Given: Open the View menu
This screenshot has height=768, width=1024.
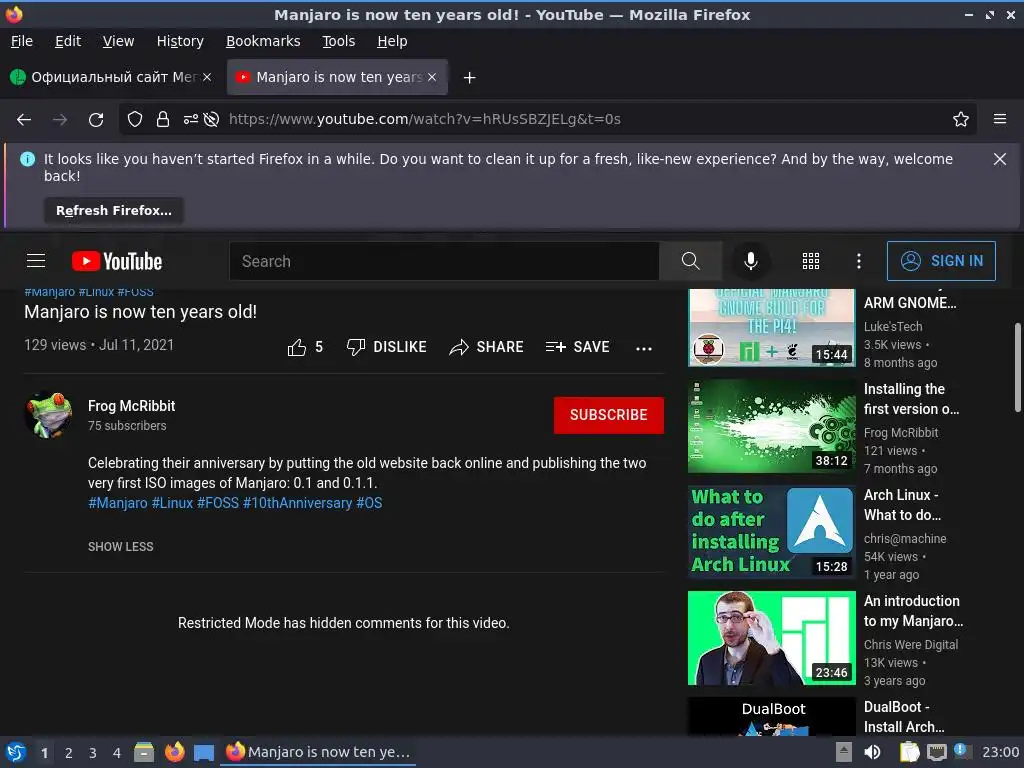Looking at the screenshot, I should pos(118,41).
